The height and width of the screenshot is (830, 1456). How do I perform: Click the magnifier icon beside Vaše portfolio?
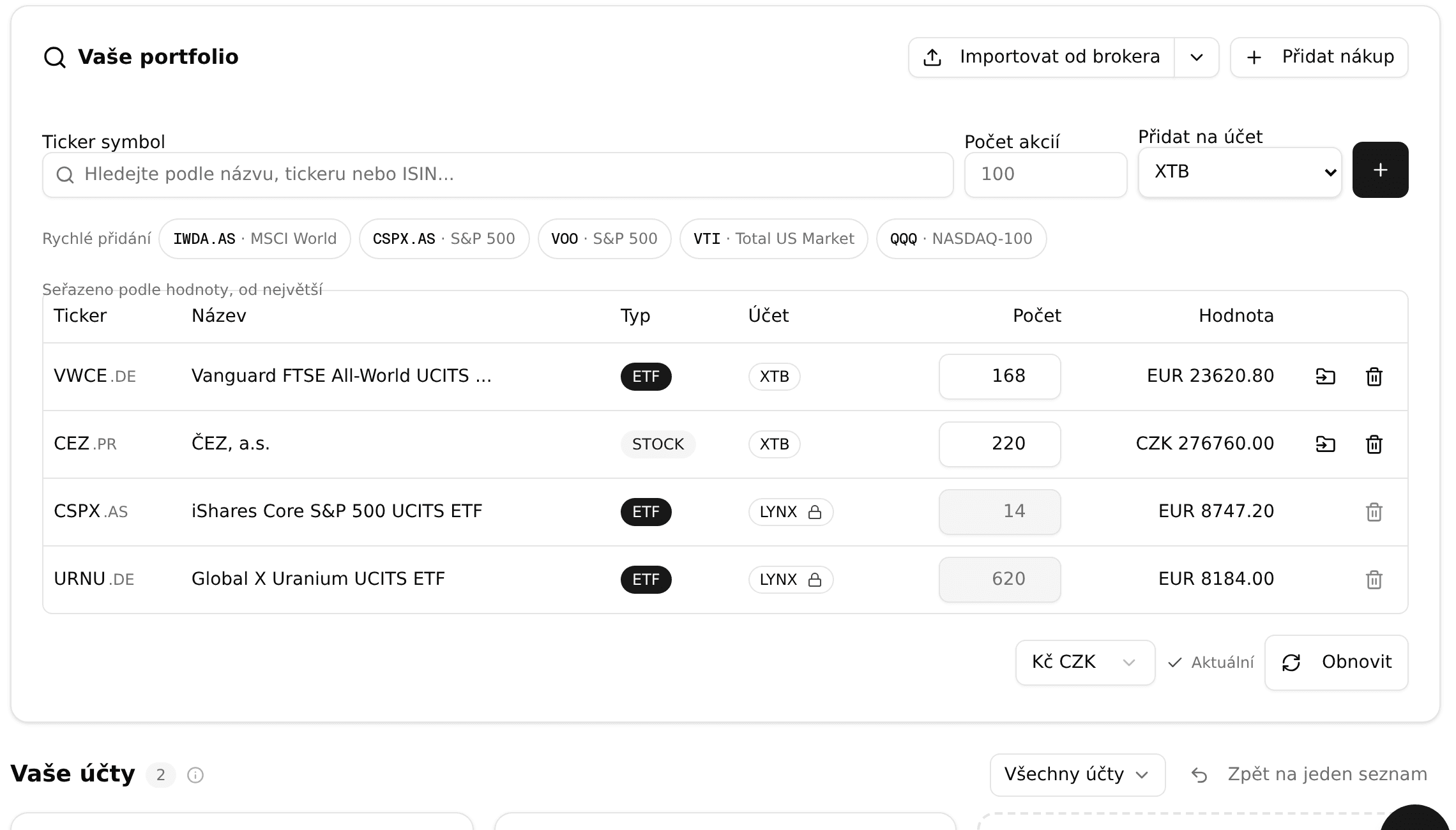(x=55, y=57)
